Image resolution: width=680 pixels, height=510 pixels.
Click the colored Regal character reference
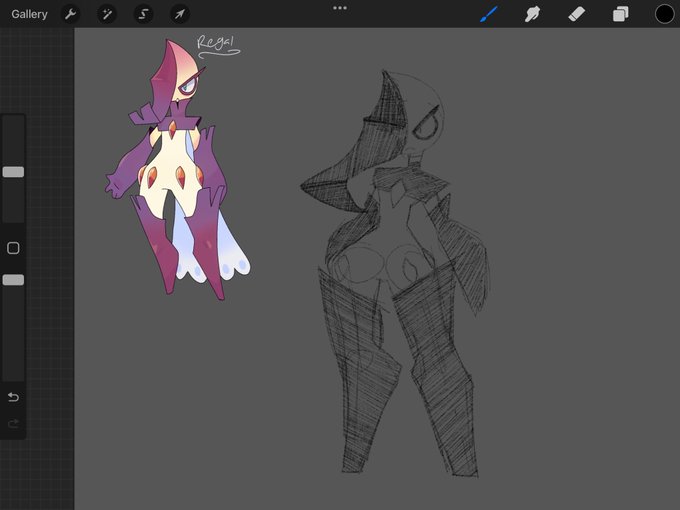[178, 169]
